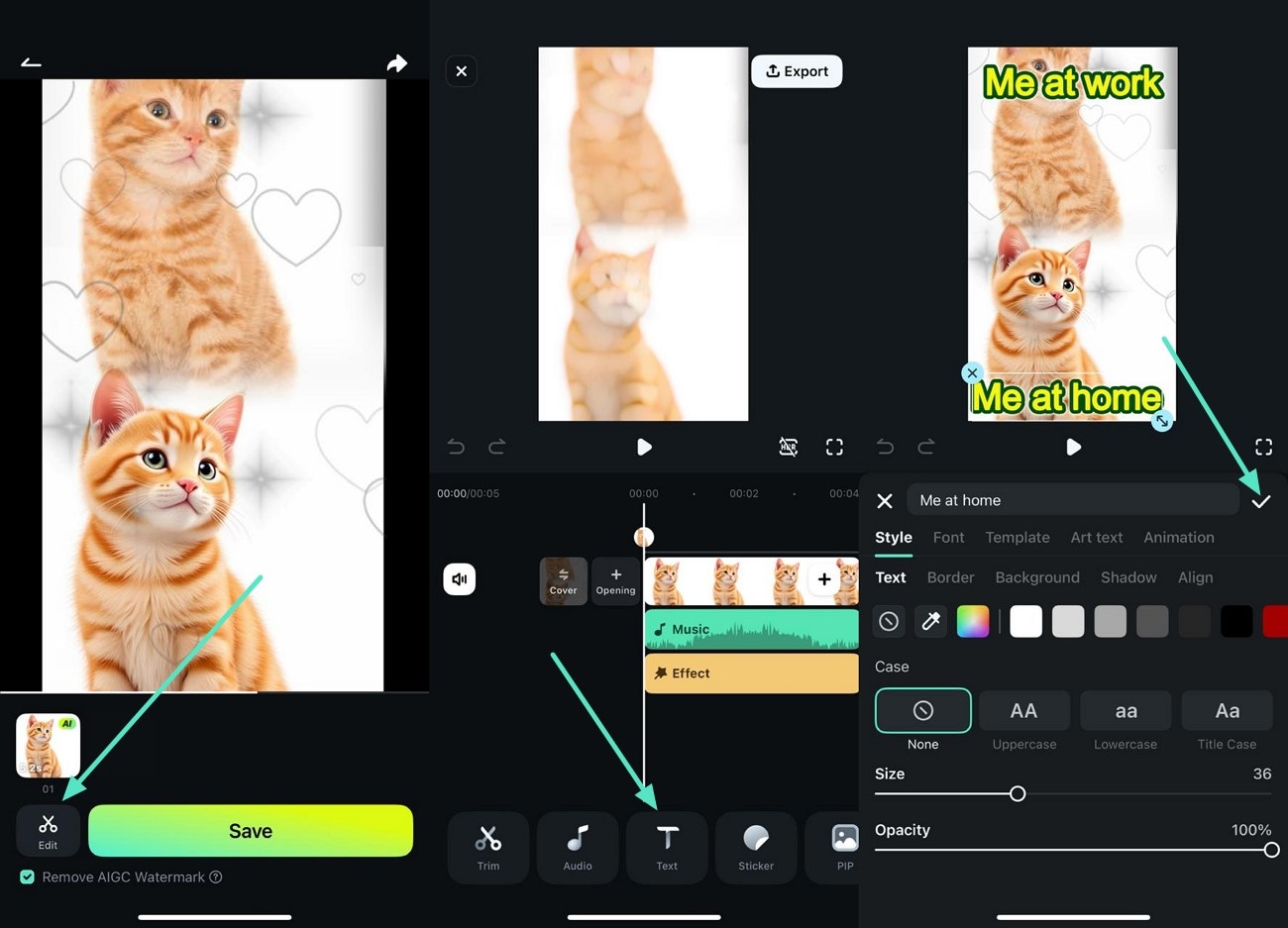Add a clip with the plus button
Viewport: 1288px width, 928px height.
point(824,579)
